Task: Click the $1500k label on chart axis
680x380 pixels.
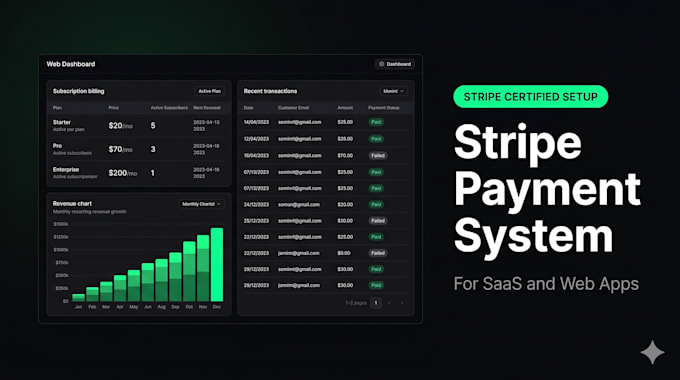Action: coord(61,224)
